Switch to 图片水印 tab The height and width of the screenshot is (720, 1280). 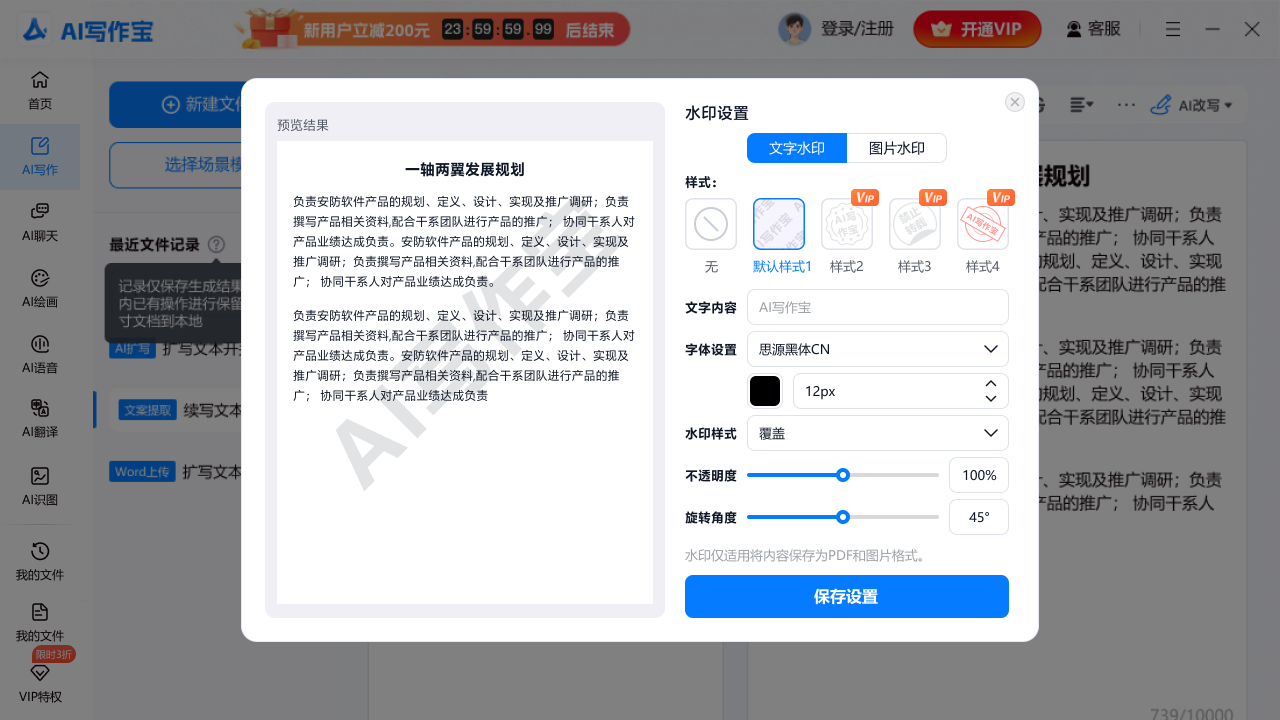[897, 148]
